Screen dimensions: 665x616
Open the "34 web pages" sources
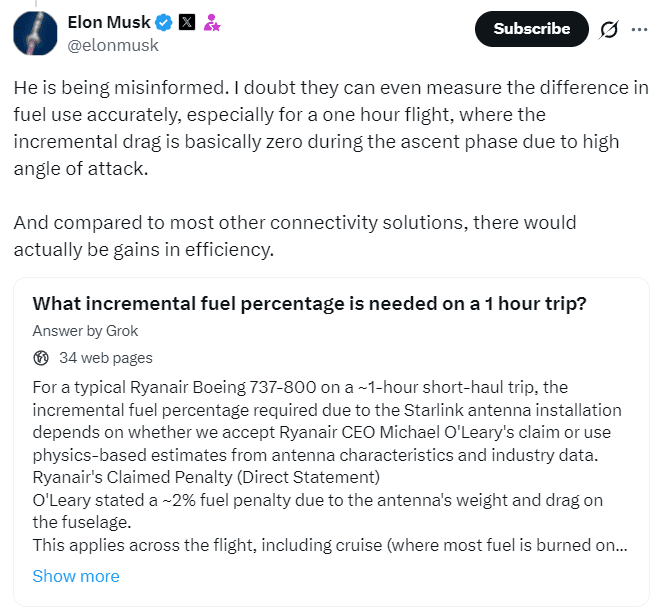pos(105,357)
